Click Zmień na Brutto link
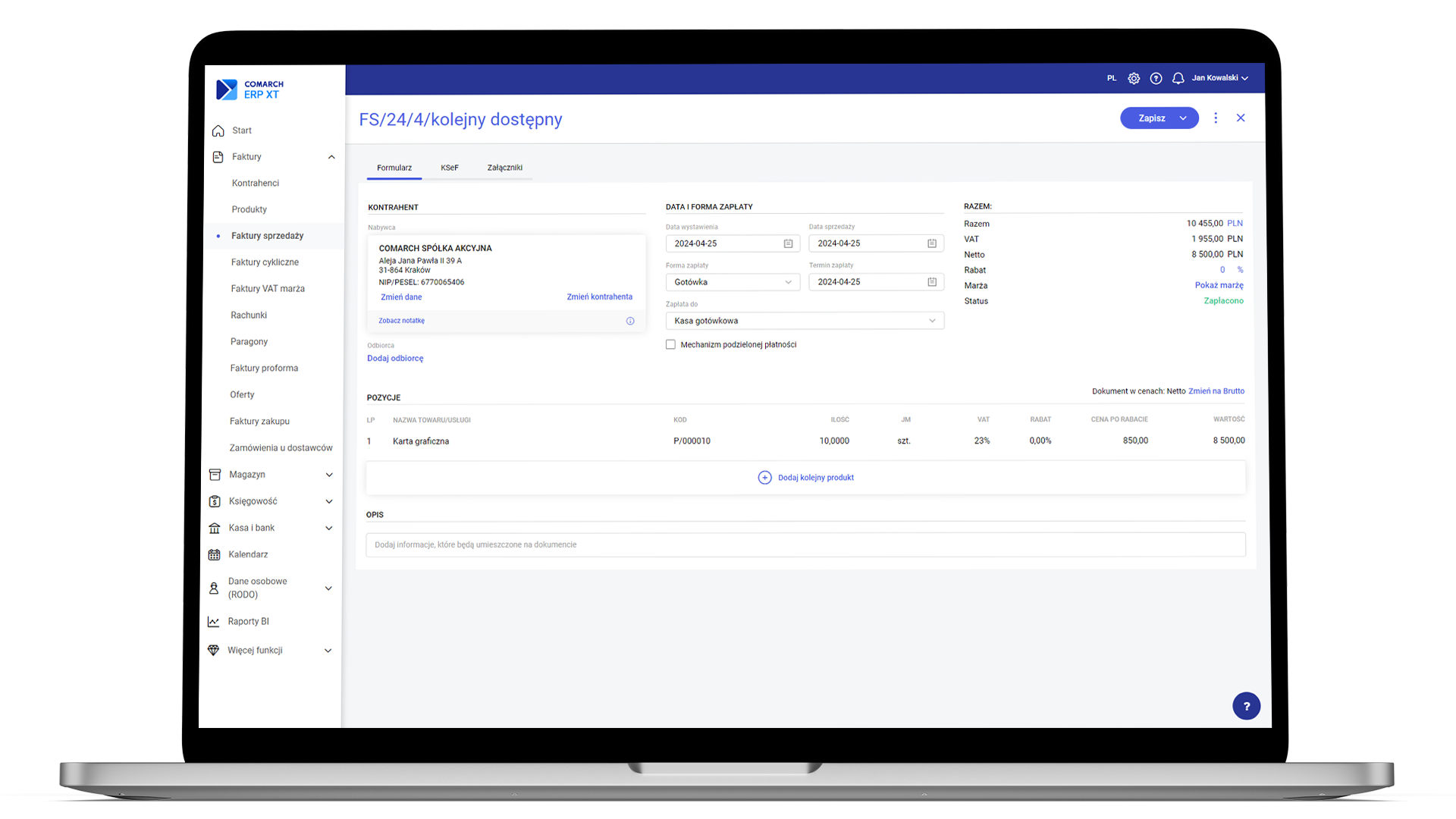Viewport: 1456px width, 819px height. click(1216, 391)
